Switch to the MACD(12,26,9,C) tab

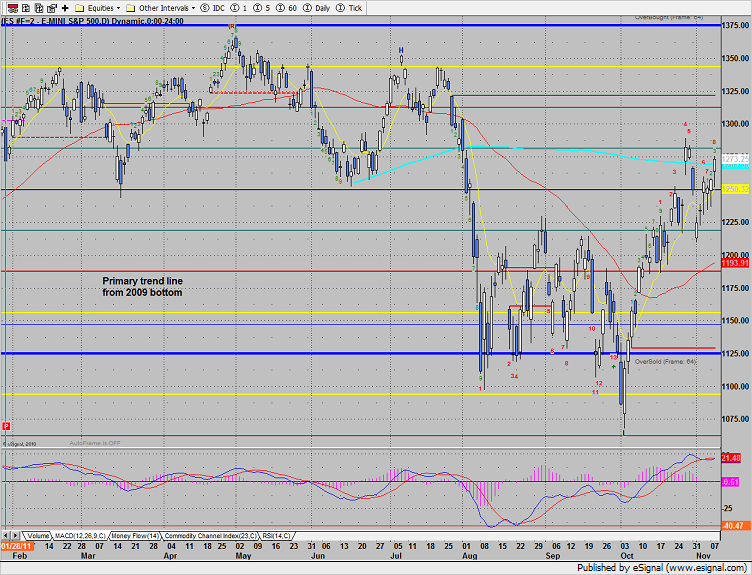click(80, 536)
